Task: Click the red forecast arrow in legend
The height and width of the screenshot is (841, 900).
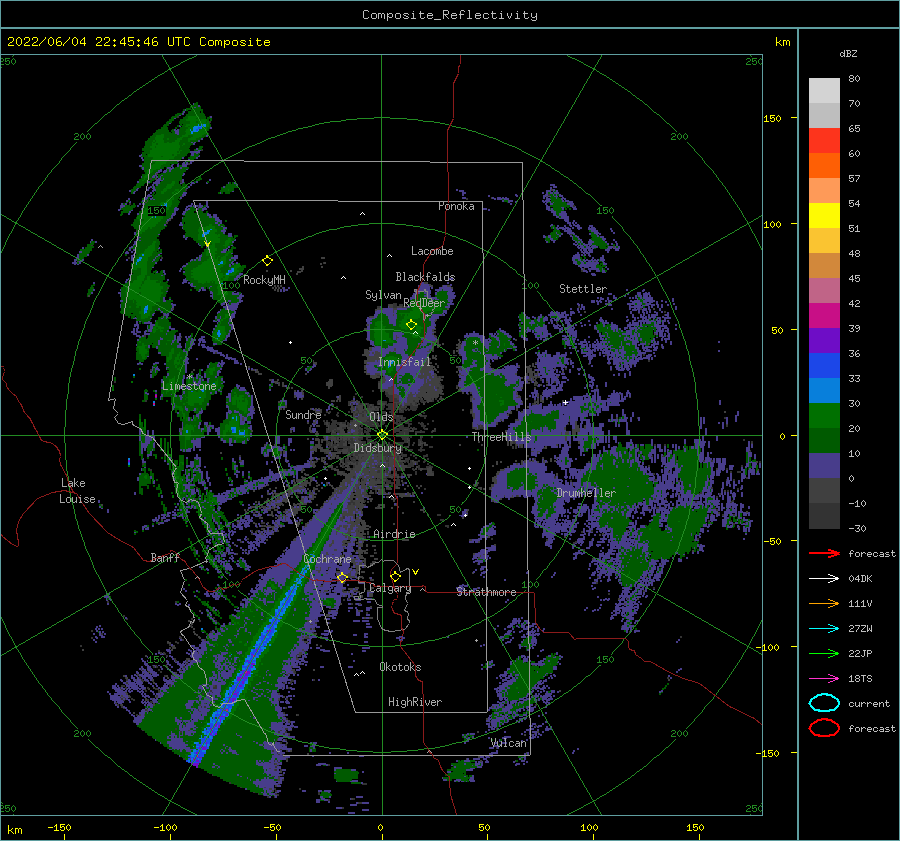Action: (x=824, y=553)
